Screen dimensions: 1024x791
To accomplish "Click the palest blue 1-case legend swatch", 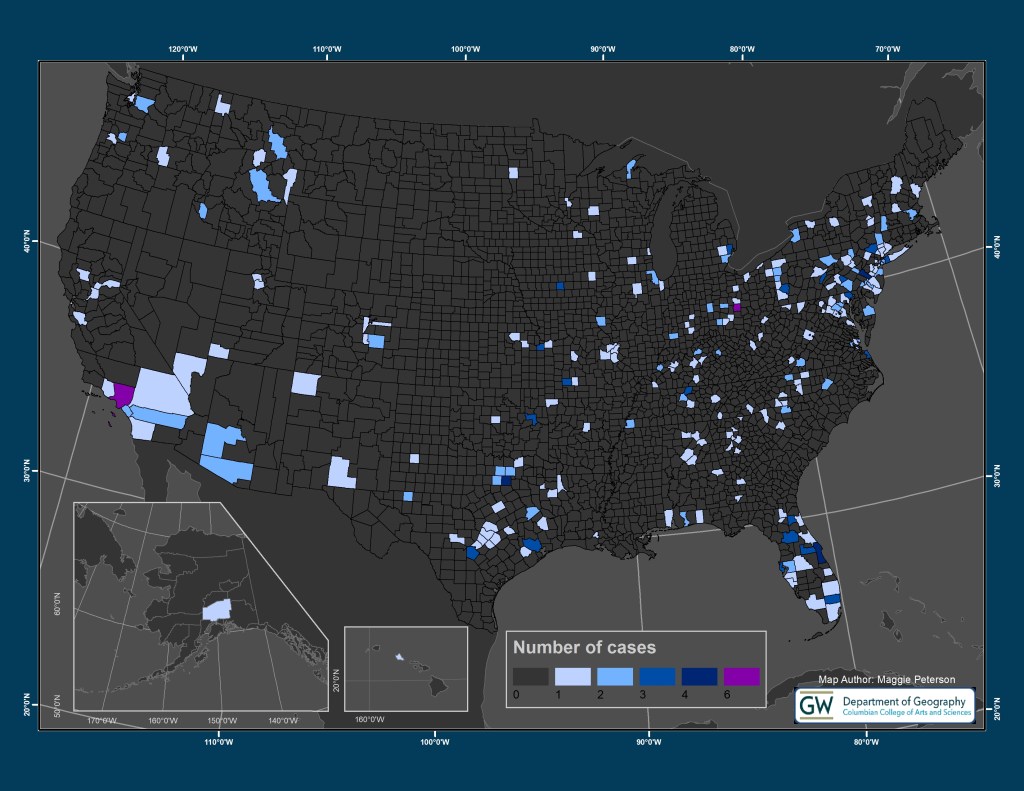I will [x=573, y=677].
